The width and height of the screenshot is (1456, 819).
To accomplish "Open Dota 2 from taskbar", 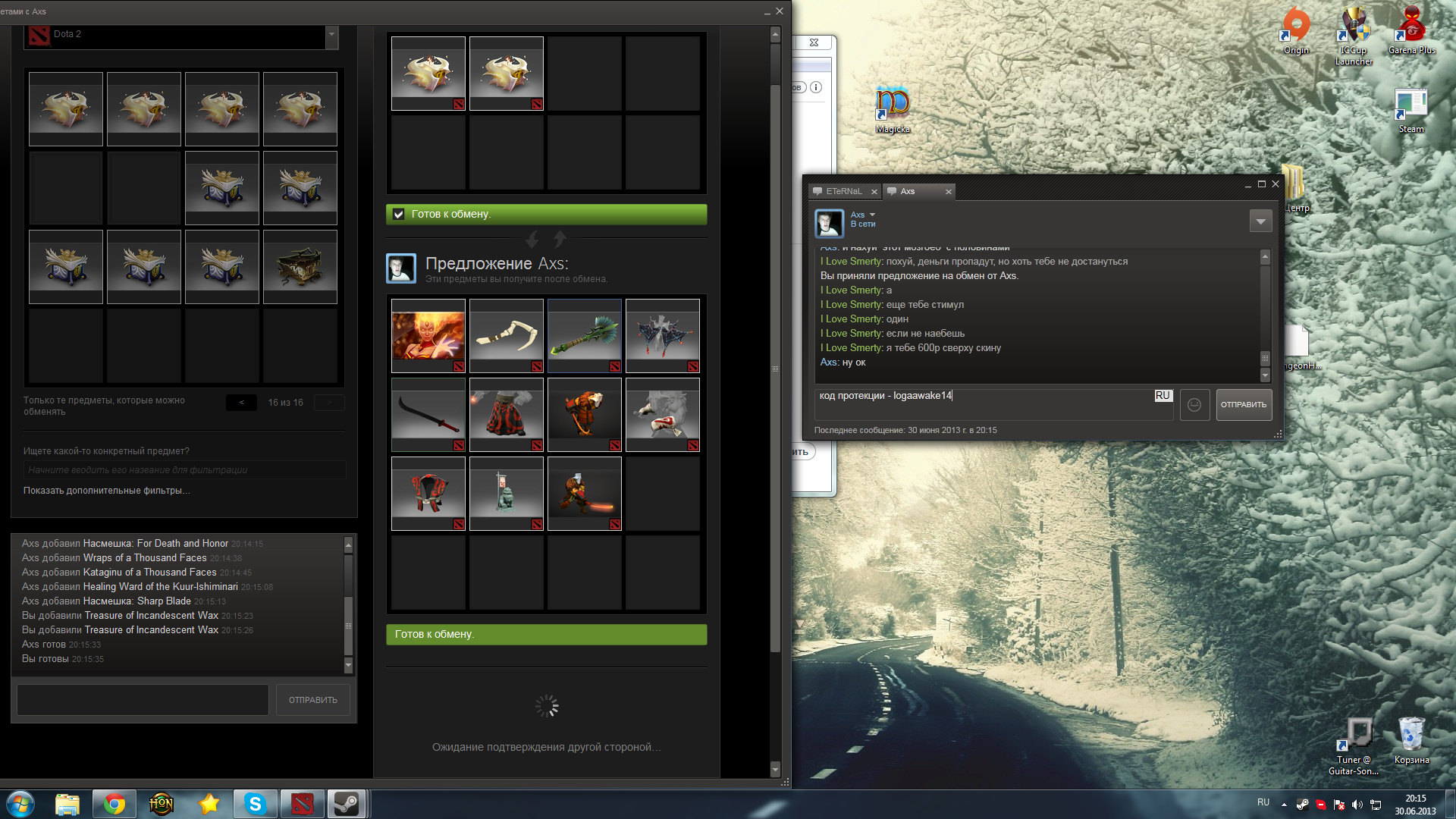I will (x=303, y=804).
